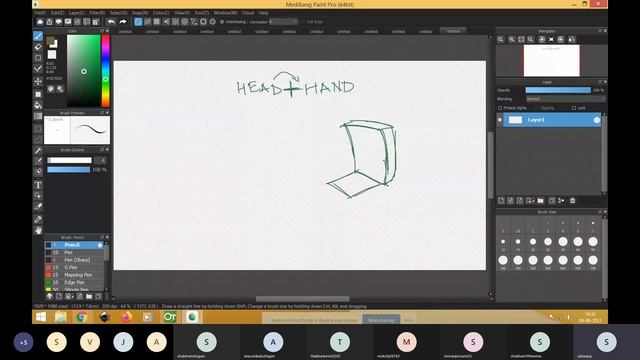Select the Brush tool in left toolbar
This screenshot has width=640, height=360.
point(38,36)
